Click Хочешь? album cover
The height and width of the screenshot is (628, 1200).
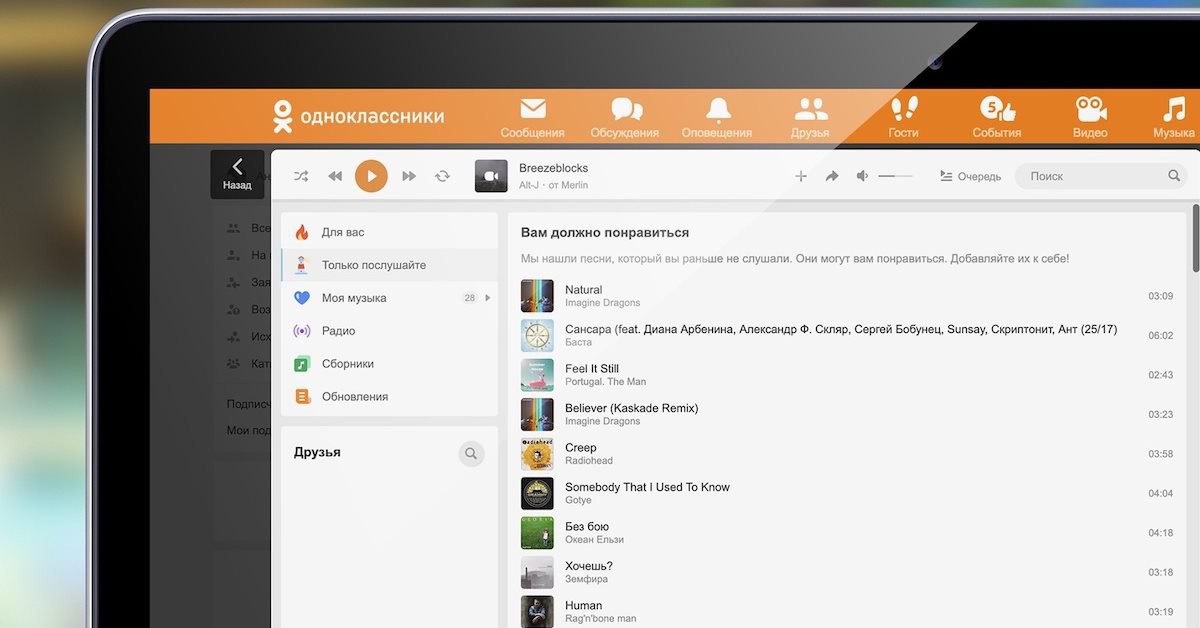coord(537,572)
